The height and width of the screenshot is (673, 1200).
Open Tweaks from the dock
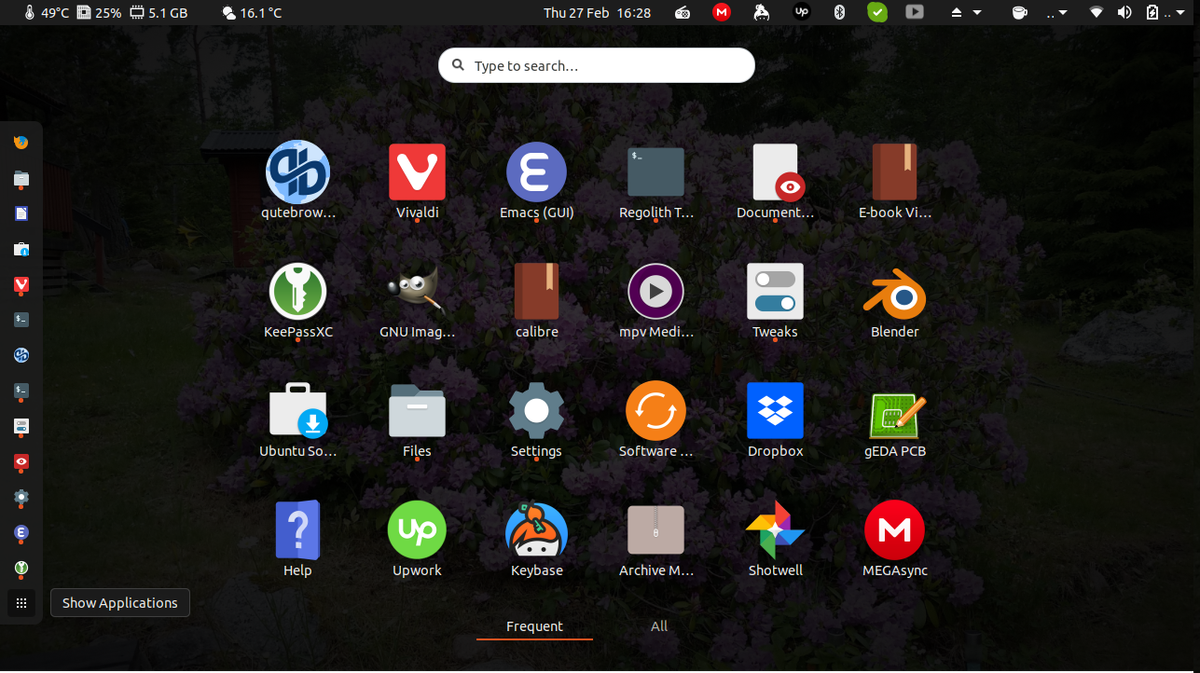point(21,426)
